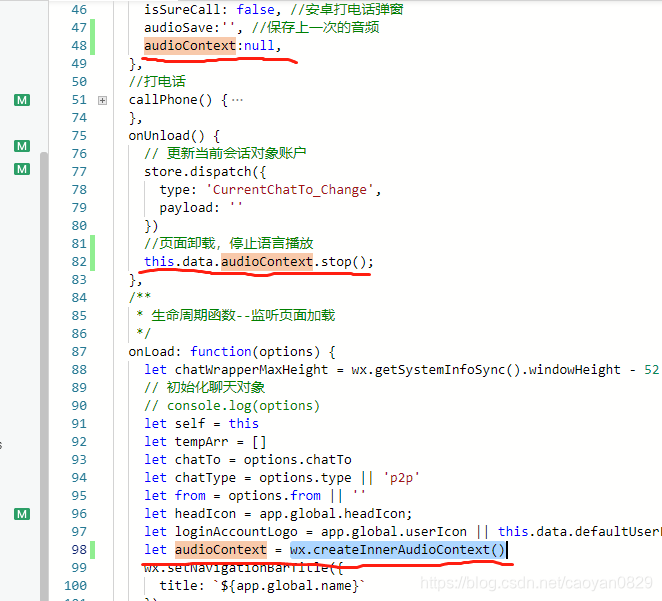This screenshot has width=662, height=601.
Task: Click the audioSave property line
Action: click(262, 27)
